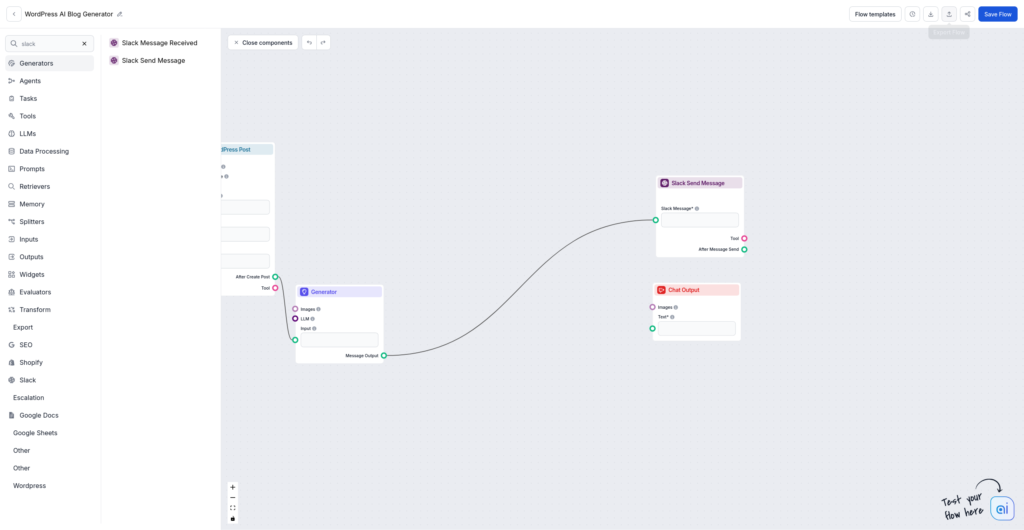Viewport: 1024px width, 530px height.
Task: Expand the Google Docs category
Action: pyautogui.click(x=38, y=415)
